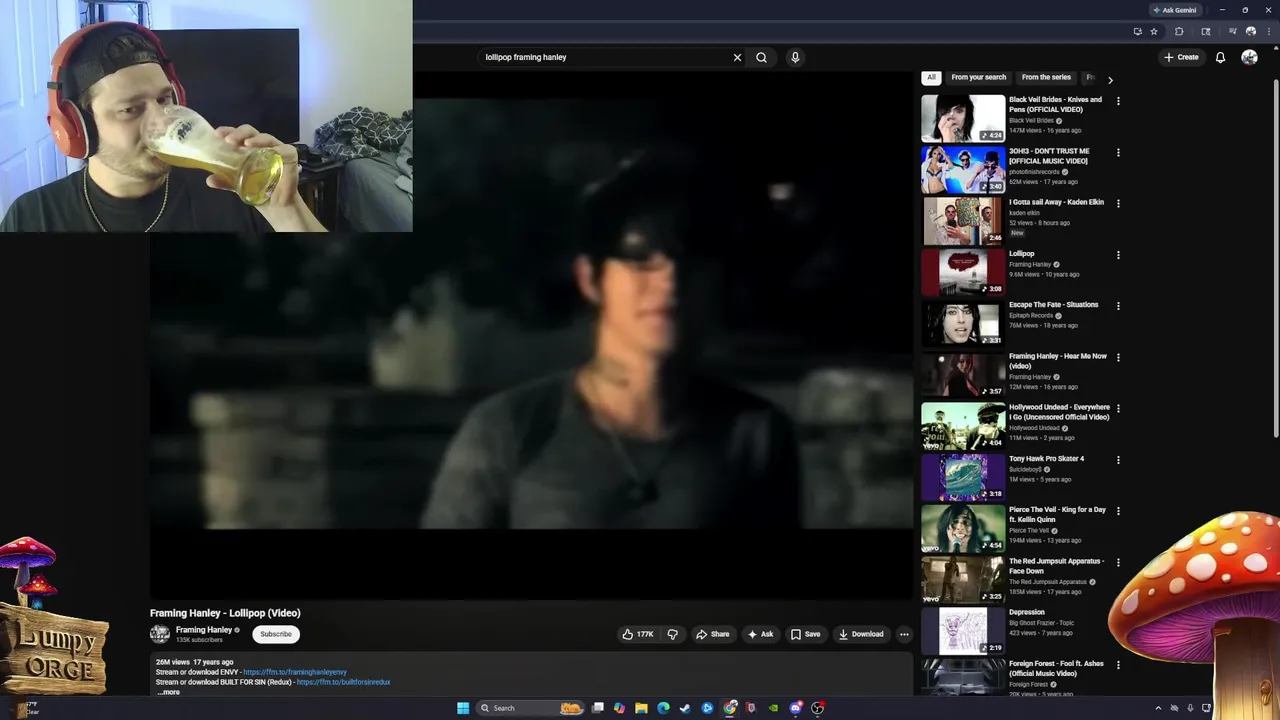Open the YouTube account avatar menu
The image size is (1280, 720).
pos(1249,57)
